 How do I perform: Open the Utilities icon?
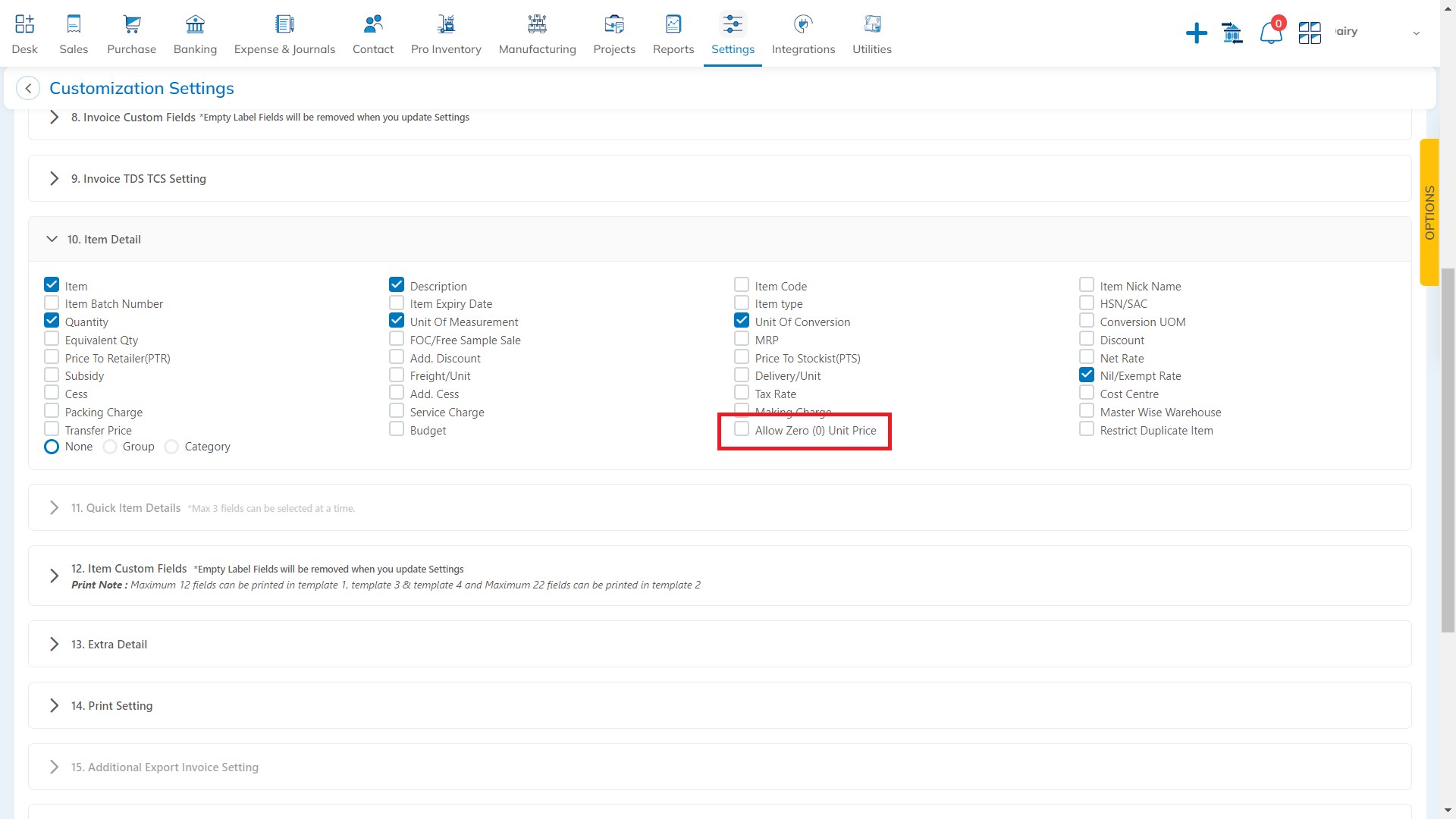click(x=872, y=24)
